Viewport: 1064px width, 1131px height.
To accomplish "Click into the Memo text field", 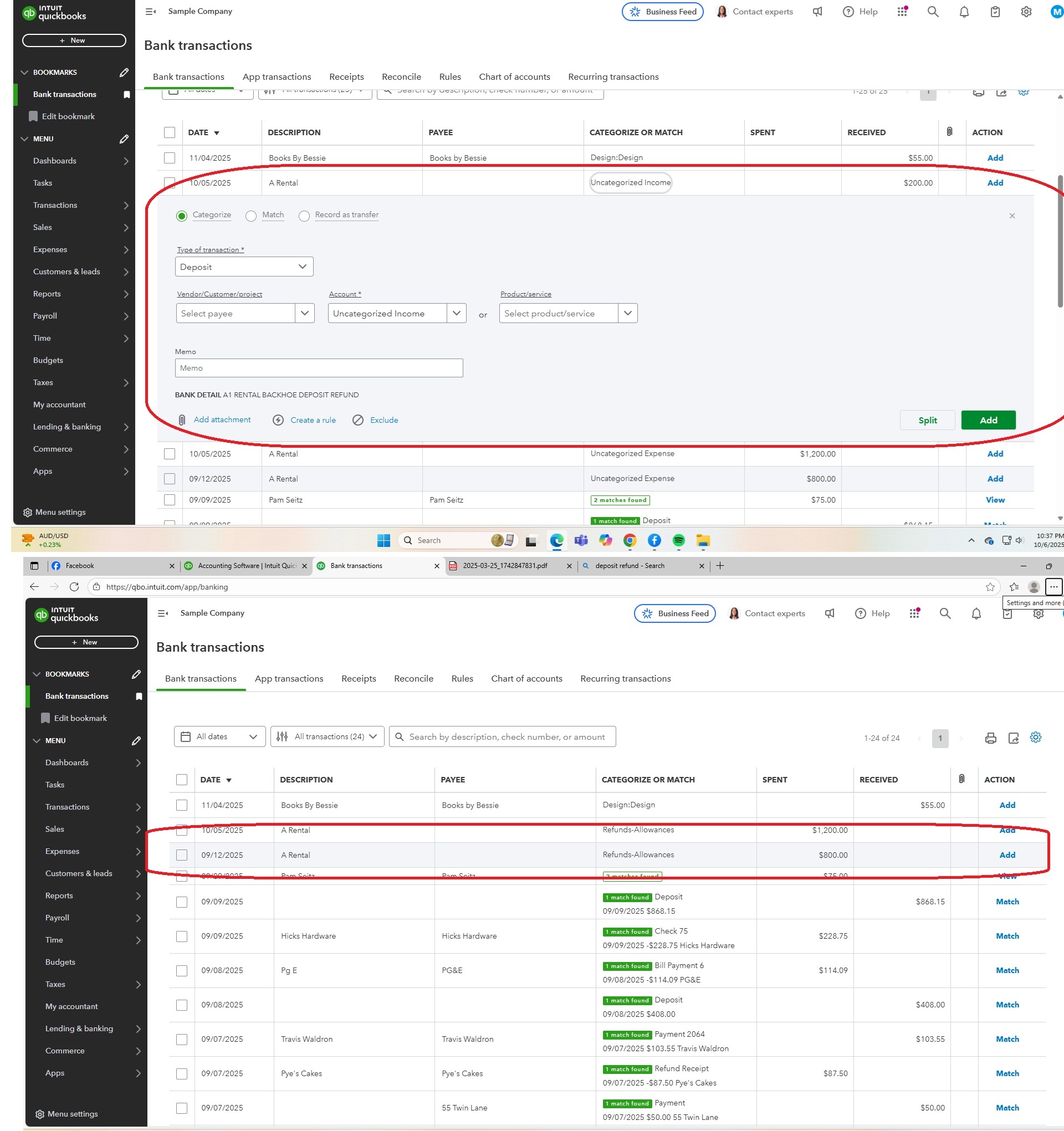I will 319,368.
